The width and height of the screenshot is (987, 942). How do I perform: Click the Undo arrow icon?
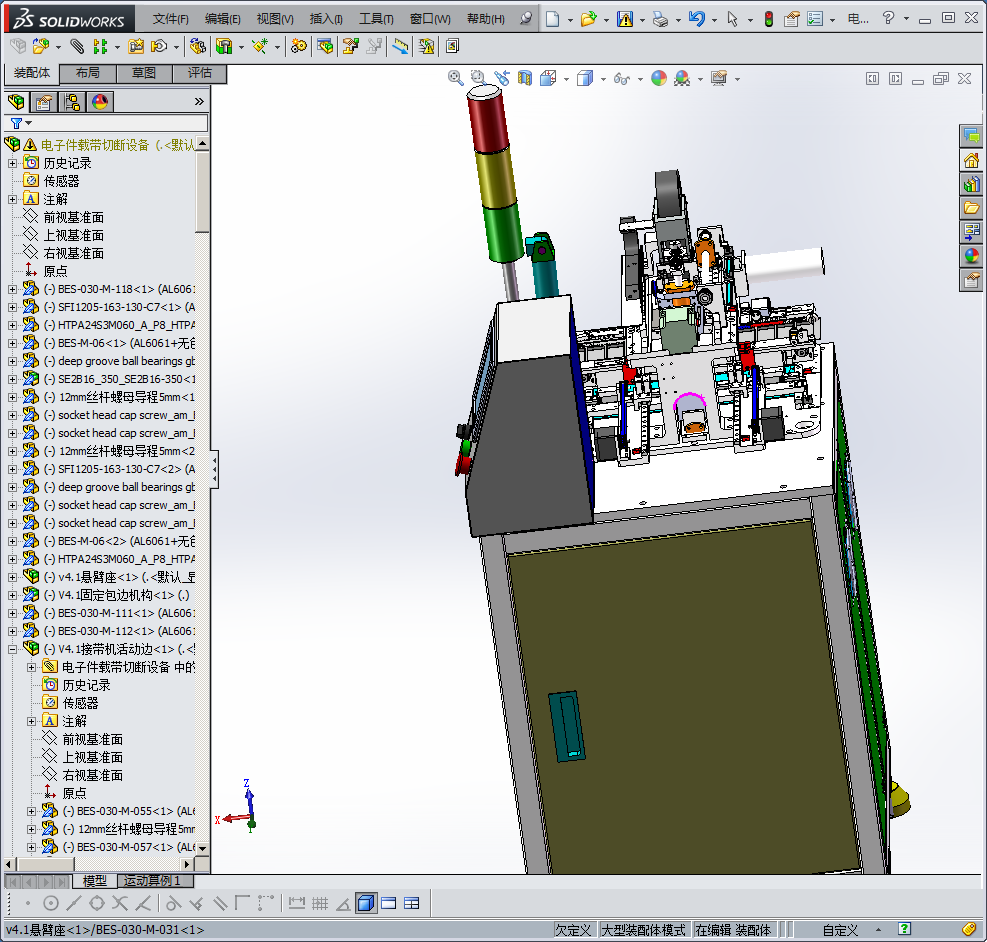click(696, 19)
